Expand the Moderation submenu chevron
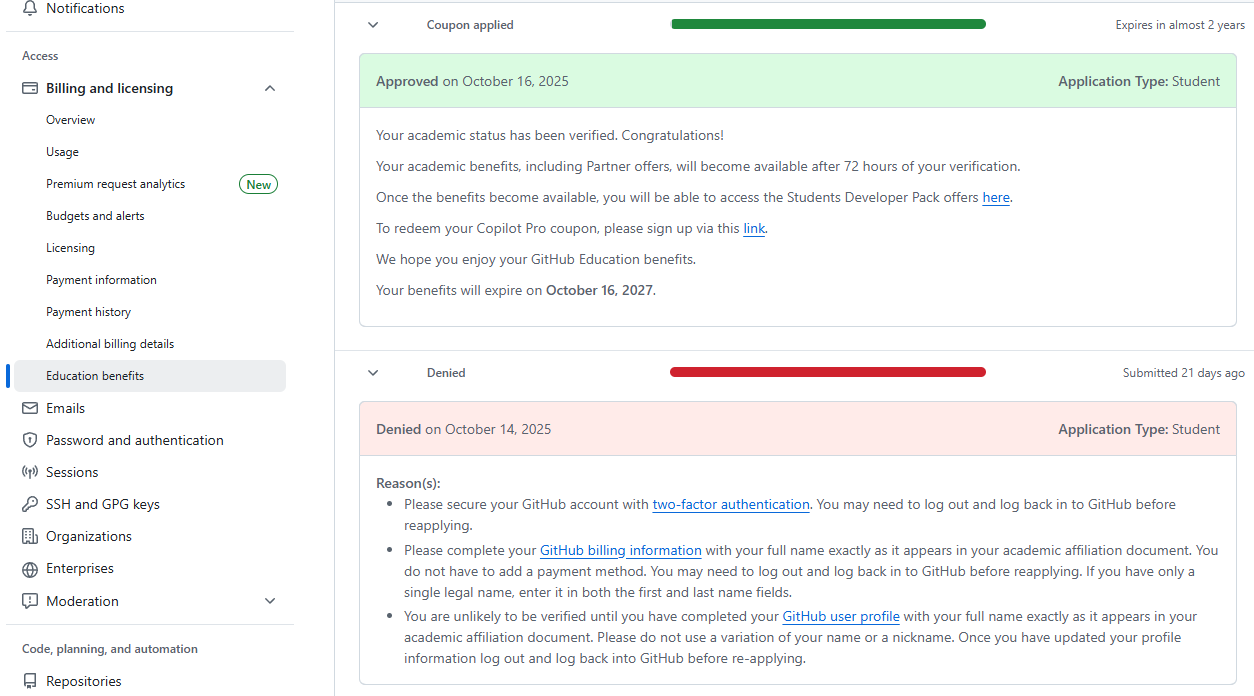Image resolution: width=1254 pixels, height=696 pixels. pos(270,601)
